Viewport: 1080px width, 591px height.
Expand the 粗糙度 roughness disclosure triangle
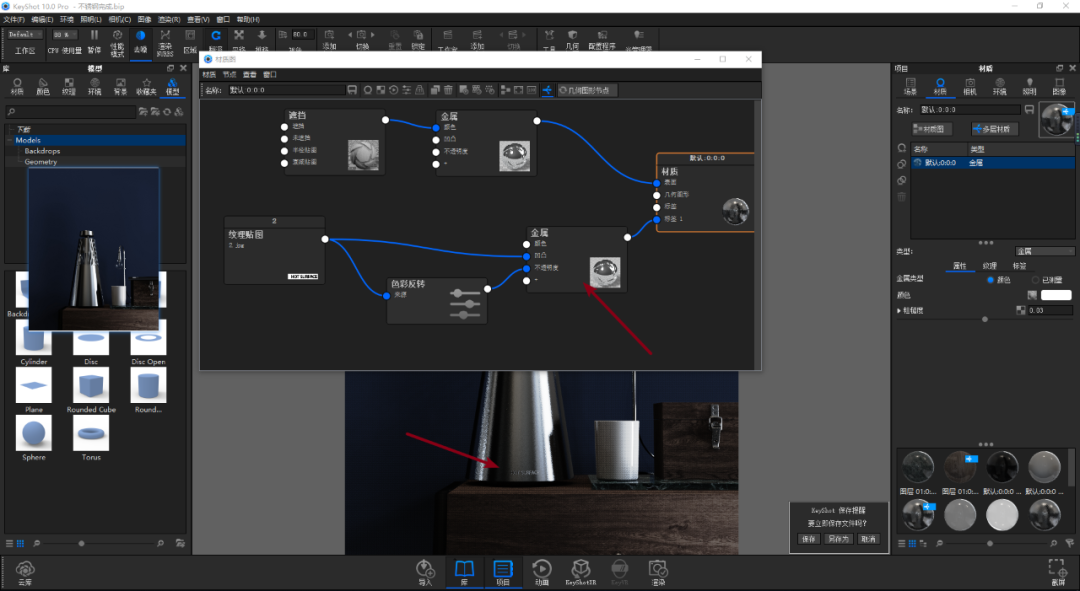[899, 311]
